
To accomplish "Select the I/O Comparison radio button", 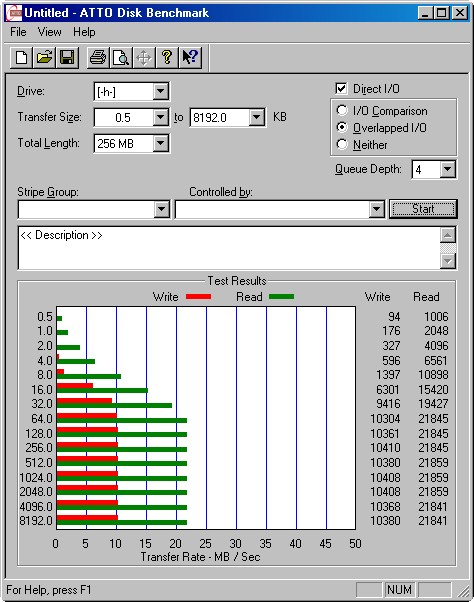I will (342, 111).
